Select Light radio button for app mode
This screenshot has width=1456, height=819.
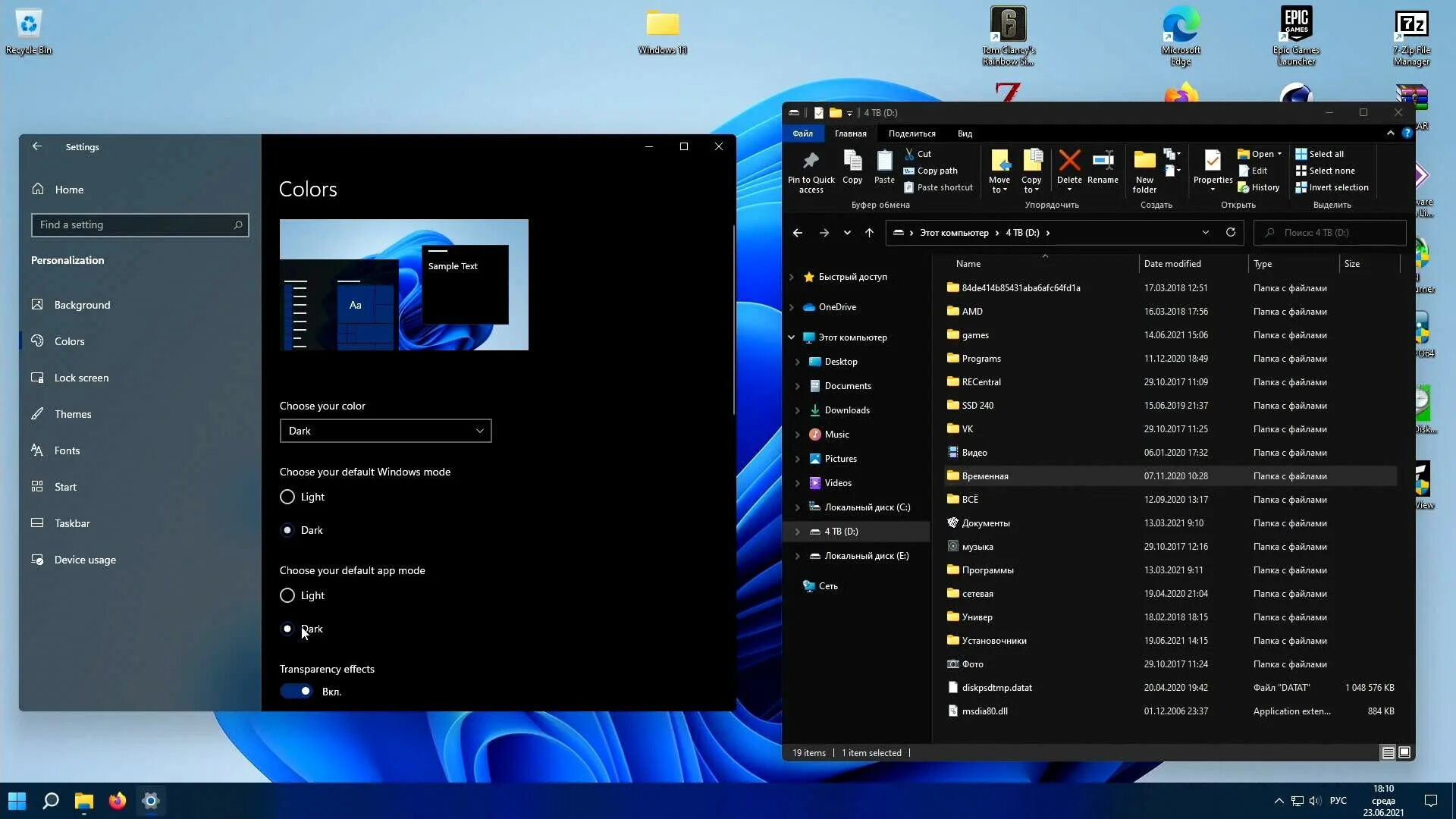(x=287, y=595)
